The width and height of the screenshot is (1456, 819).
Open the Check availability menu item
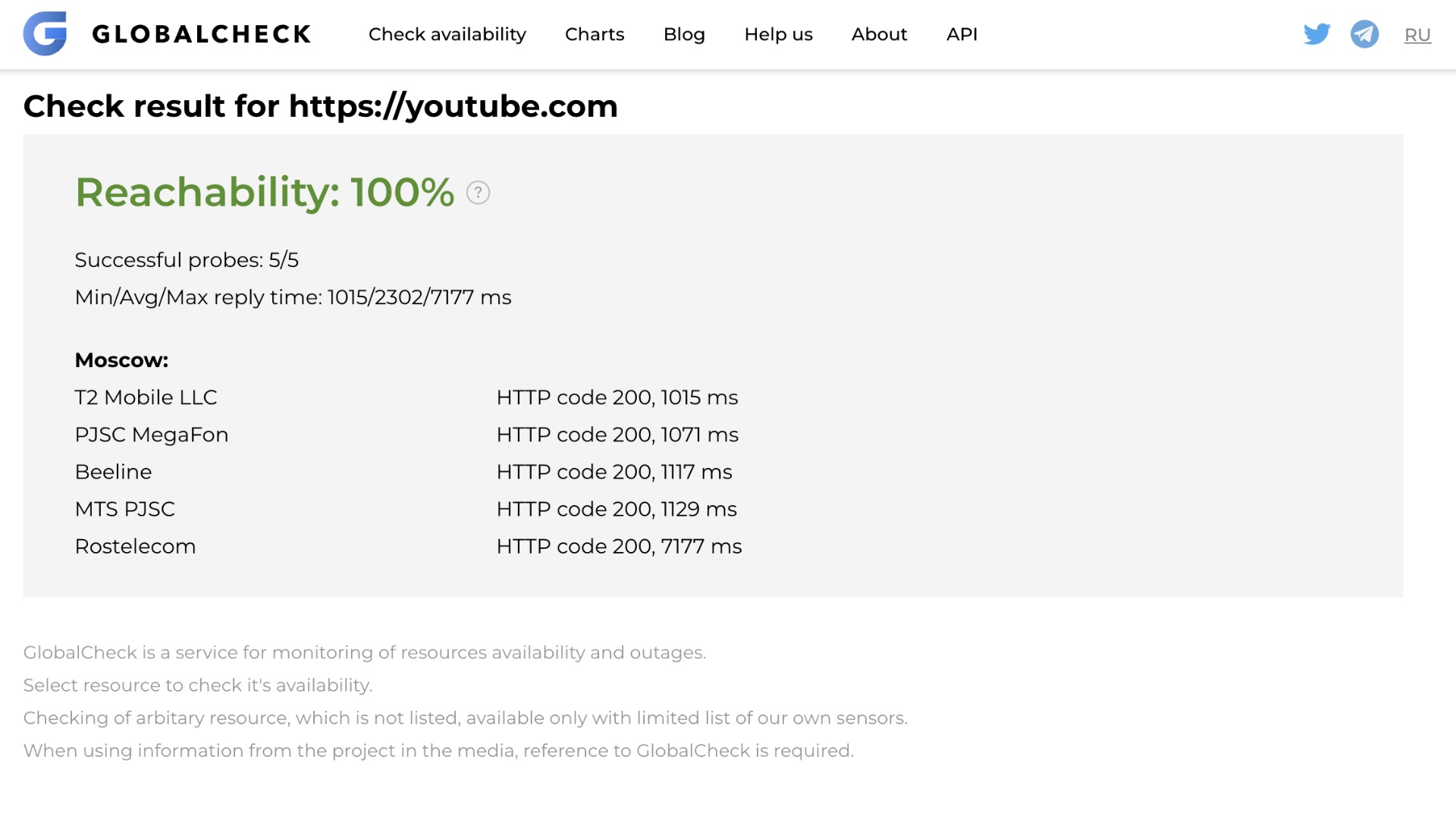pyautogui.click(x=447, y=34)
